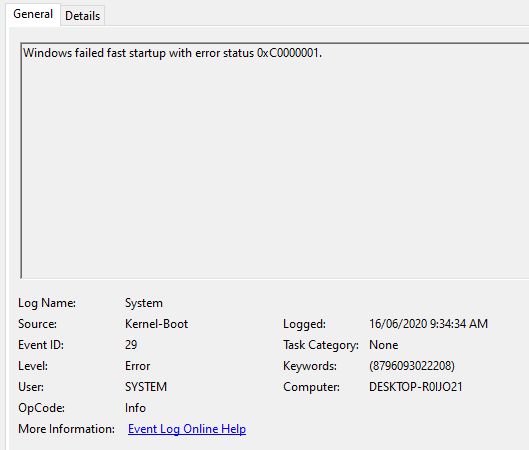Select the Logged date 16/06/2020 9:34:34 AM
Image resolution: width=529 pixels, height=450 pixels.
(428, 324)
